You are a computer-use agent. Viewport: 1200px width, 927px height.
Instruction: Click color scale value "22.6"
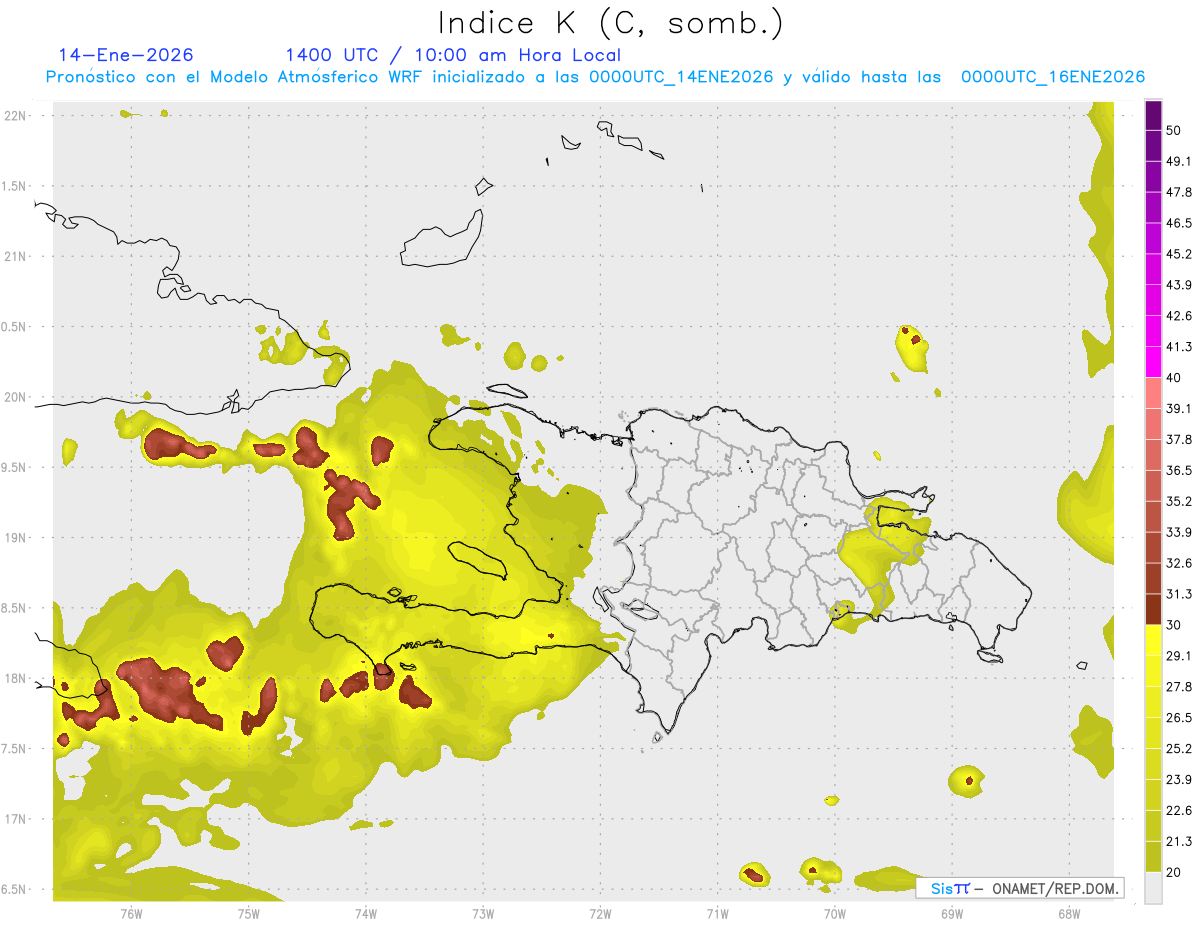(1179, 811)
